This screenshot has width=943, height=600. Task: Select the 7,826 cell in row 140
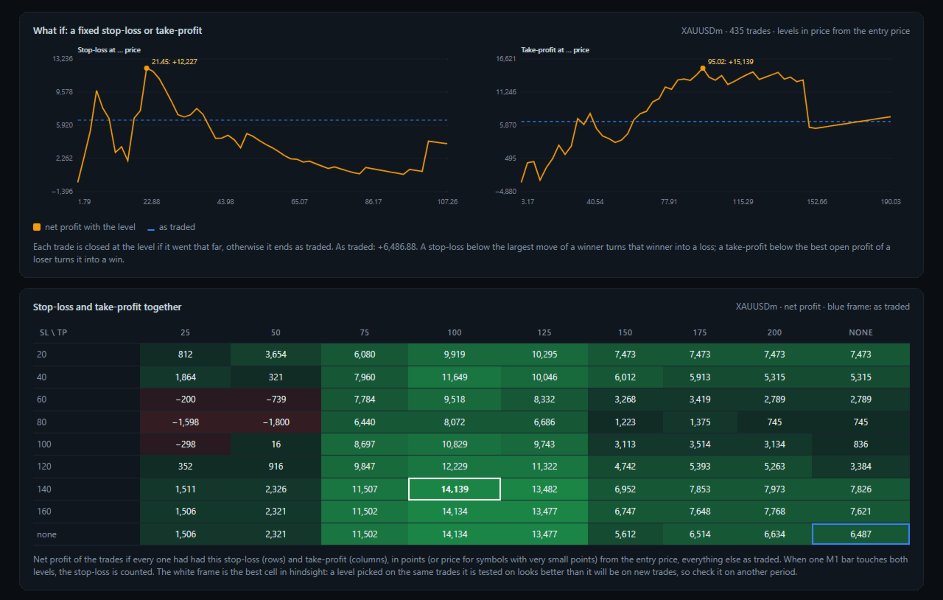pyautogui.click(x=861, y=489)
